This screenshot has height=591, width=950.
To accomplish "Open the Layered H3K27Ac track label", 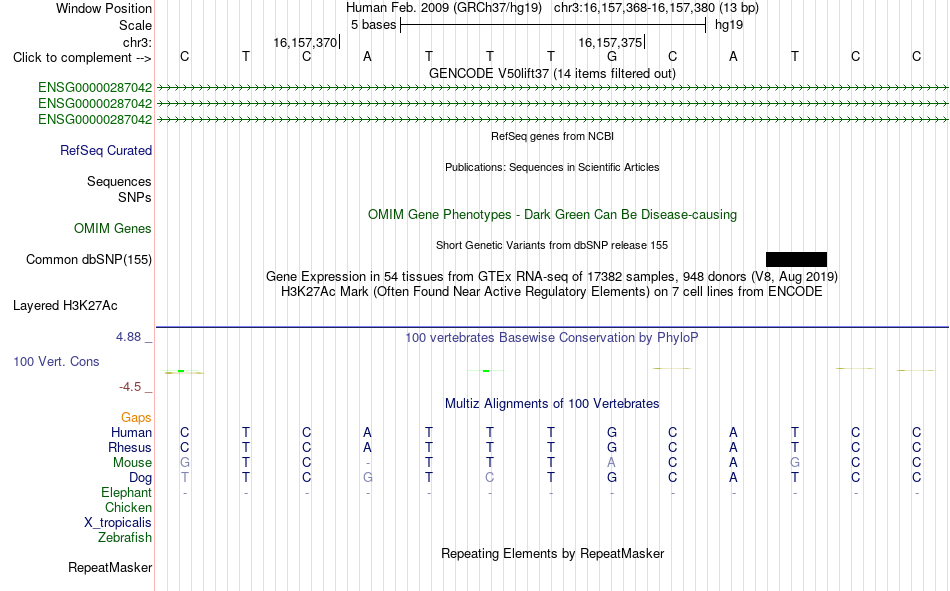I will (65, 306).
